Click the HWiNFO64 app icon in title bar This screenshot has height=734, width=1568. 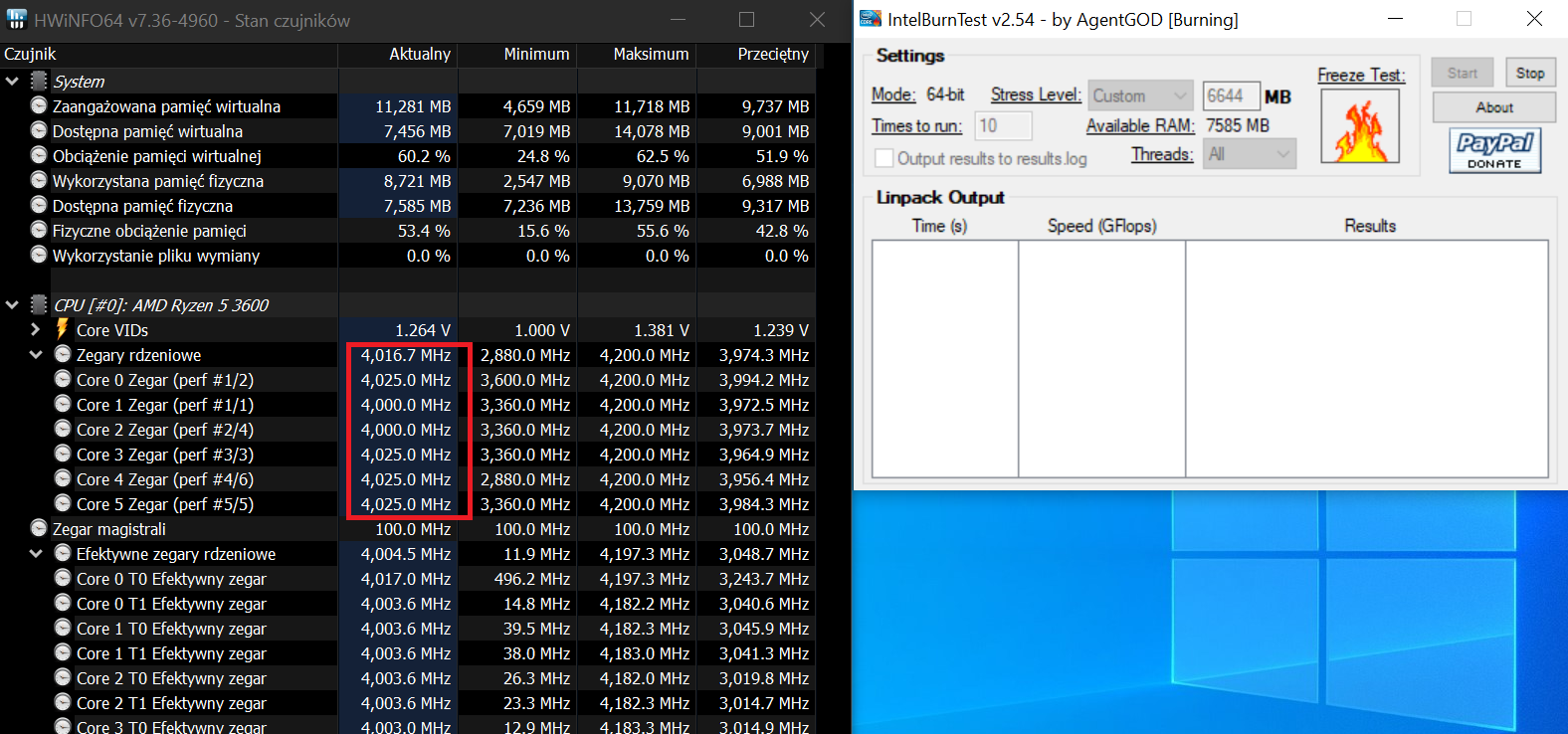[x=17, y=20]
